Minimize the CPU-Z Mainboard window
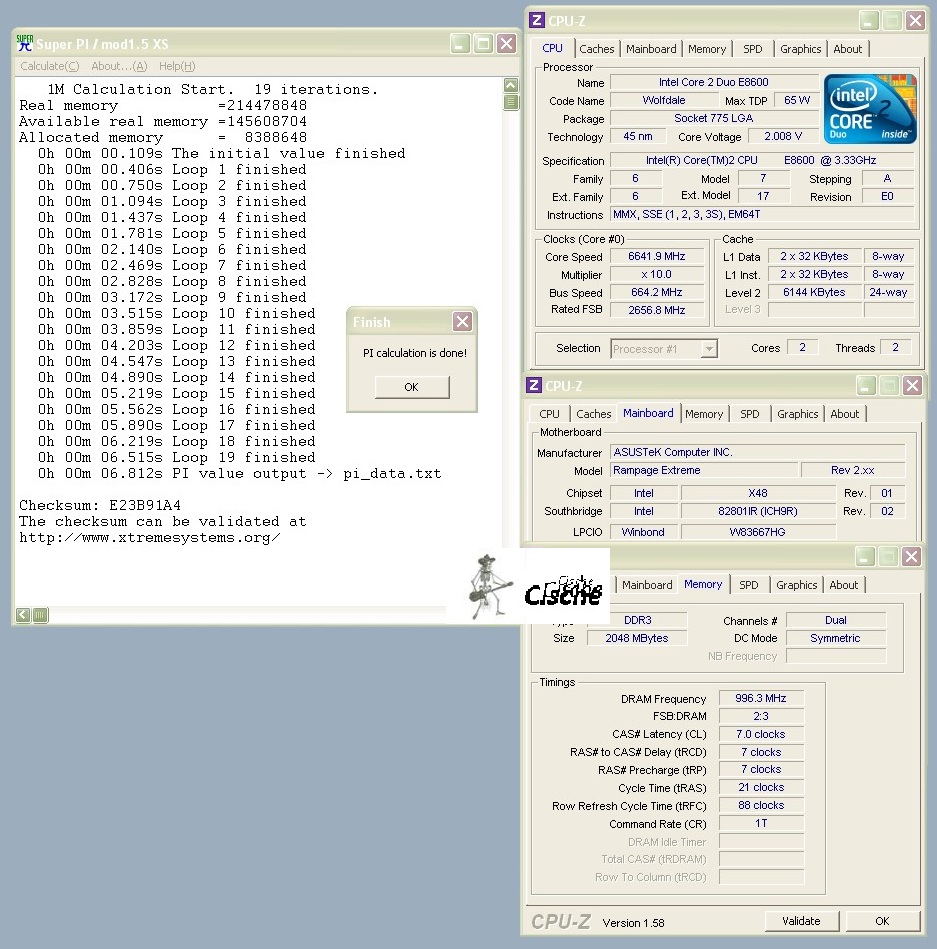This screenshot has width=937, height=949. tap(866, 386)
